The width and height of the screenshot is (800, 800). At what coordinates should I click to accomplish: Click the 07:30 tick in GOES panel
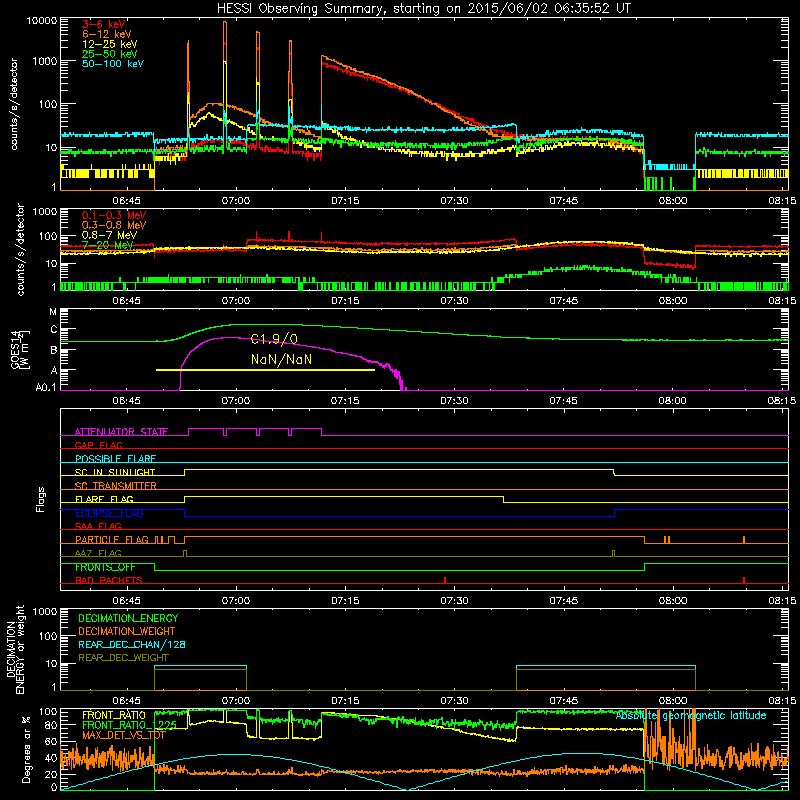tap(454, 401)
